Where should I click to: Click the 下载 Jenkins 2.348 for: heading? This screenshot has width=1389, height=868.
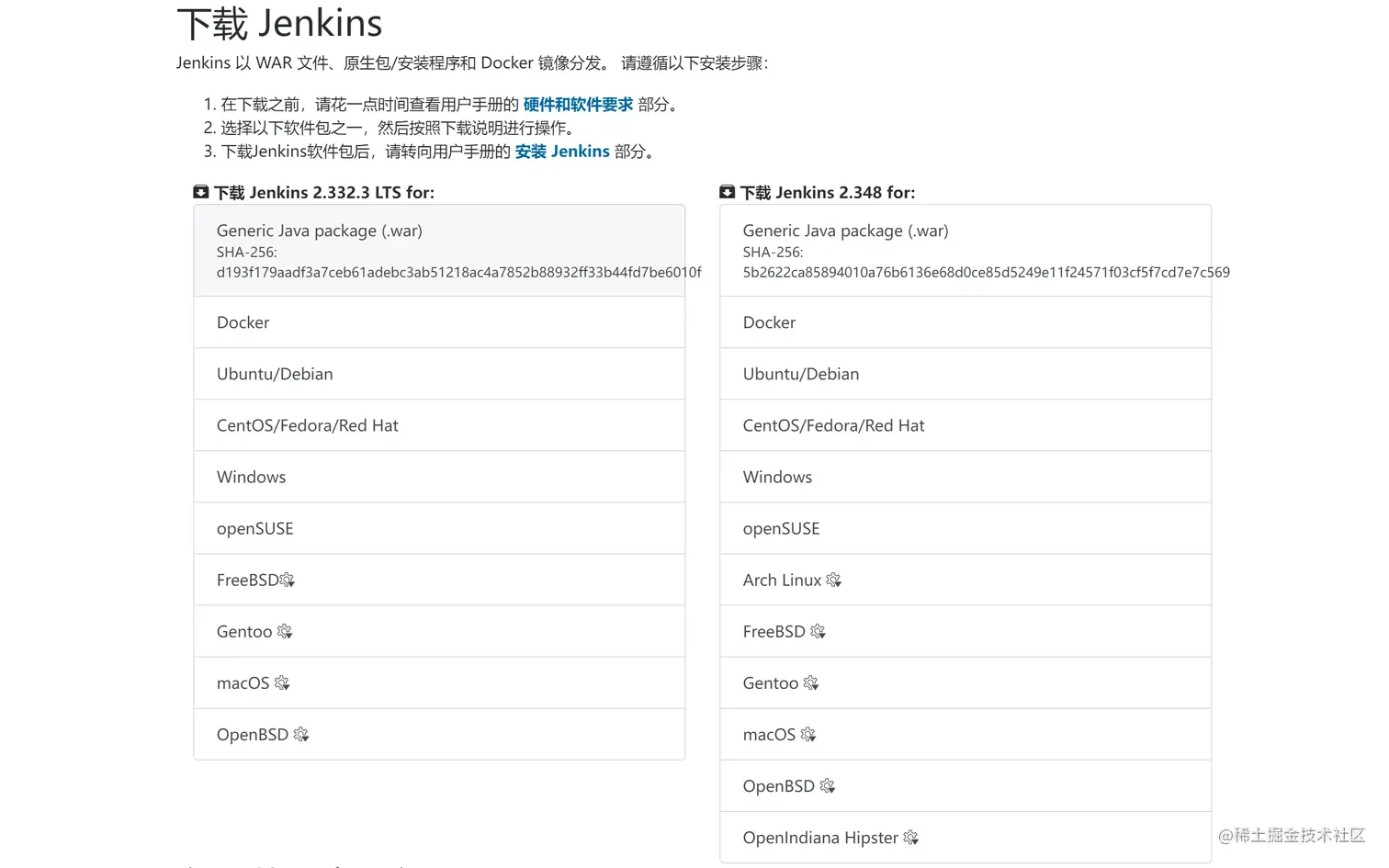(x=828, y=192)
